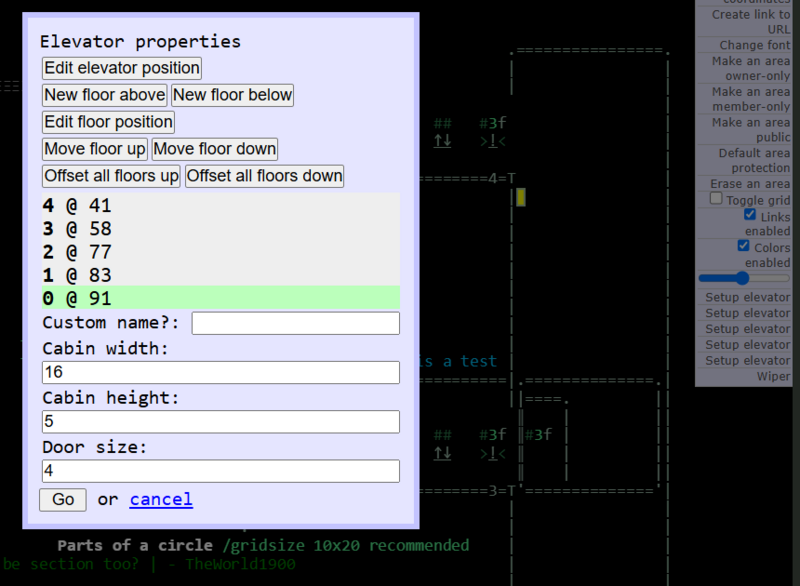Image resolution: width=800 pixels, height=586 pixels.
Task: Click the slider below Colors enabled
Action: click(740, 278)
